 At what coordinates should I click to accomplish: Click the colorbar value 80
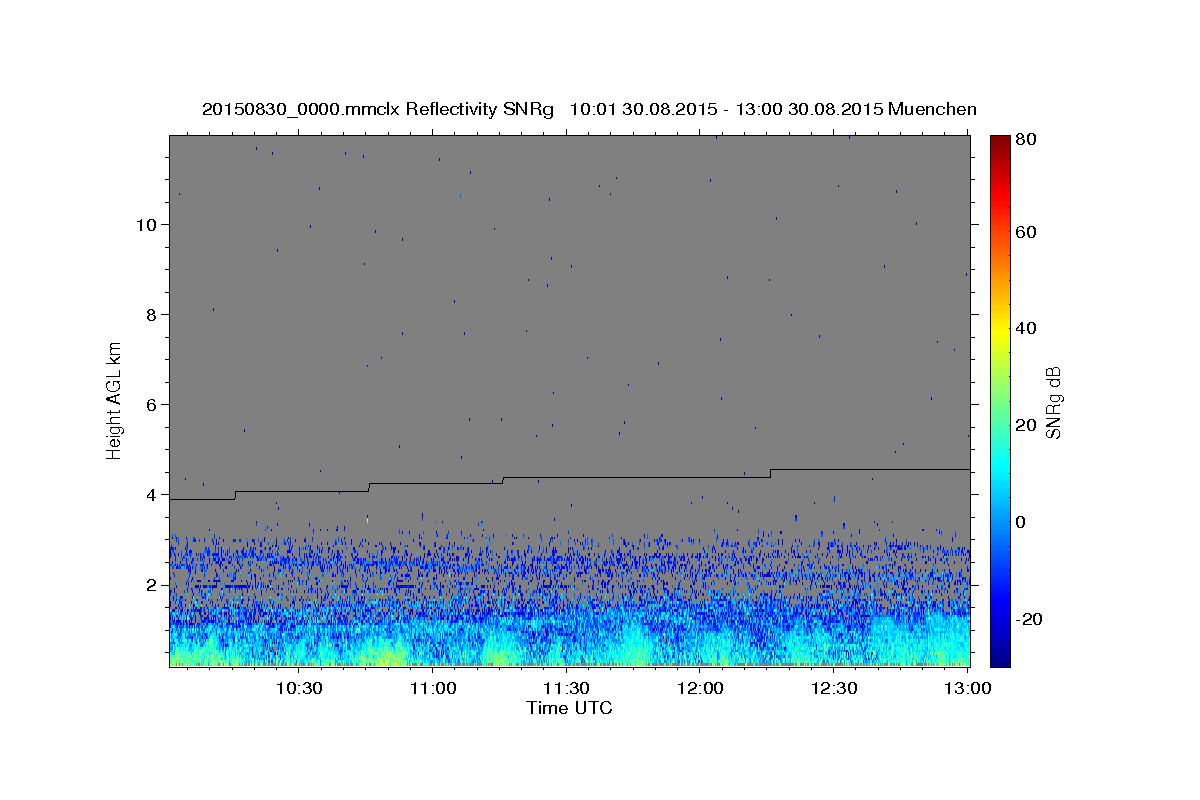1025,140
